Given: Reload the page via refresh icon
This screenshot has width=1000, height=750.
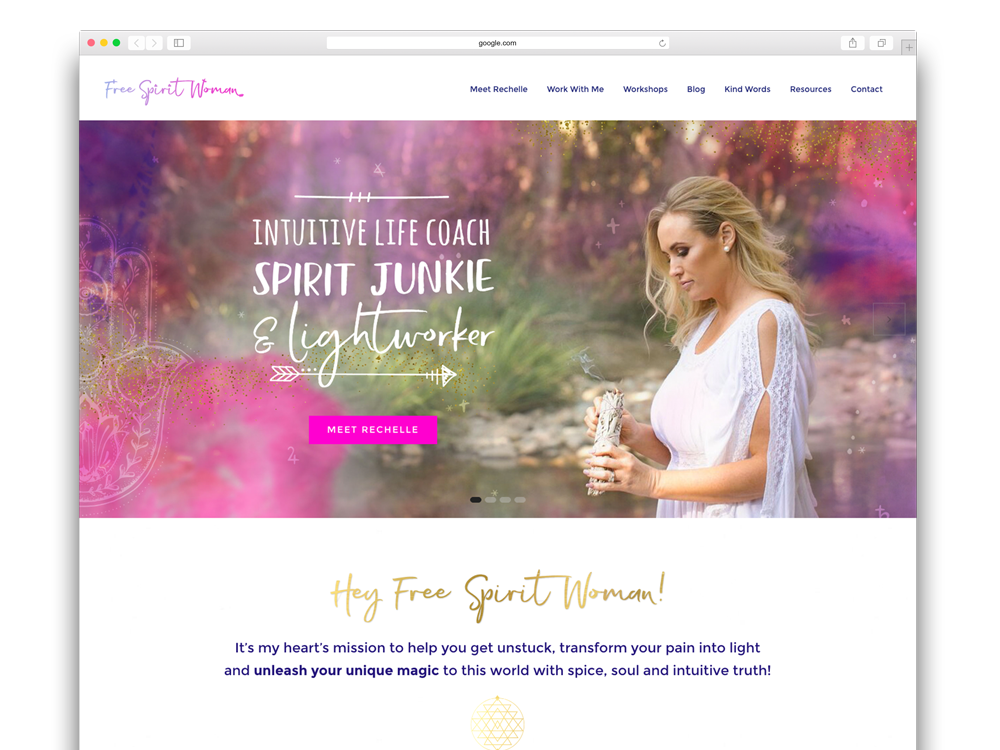Looking at the screenshot, I should pos(662,43).
